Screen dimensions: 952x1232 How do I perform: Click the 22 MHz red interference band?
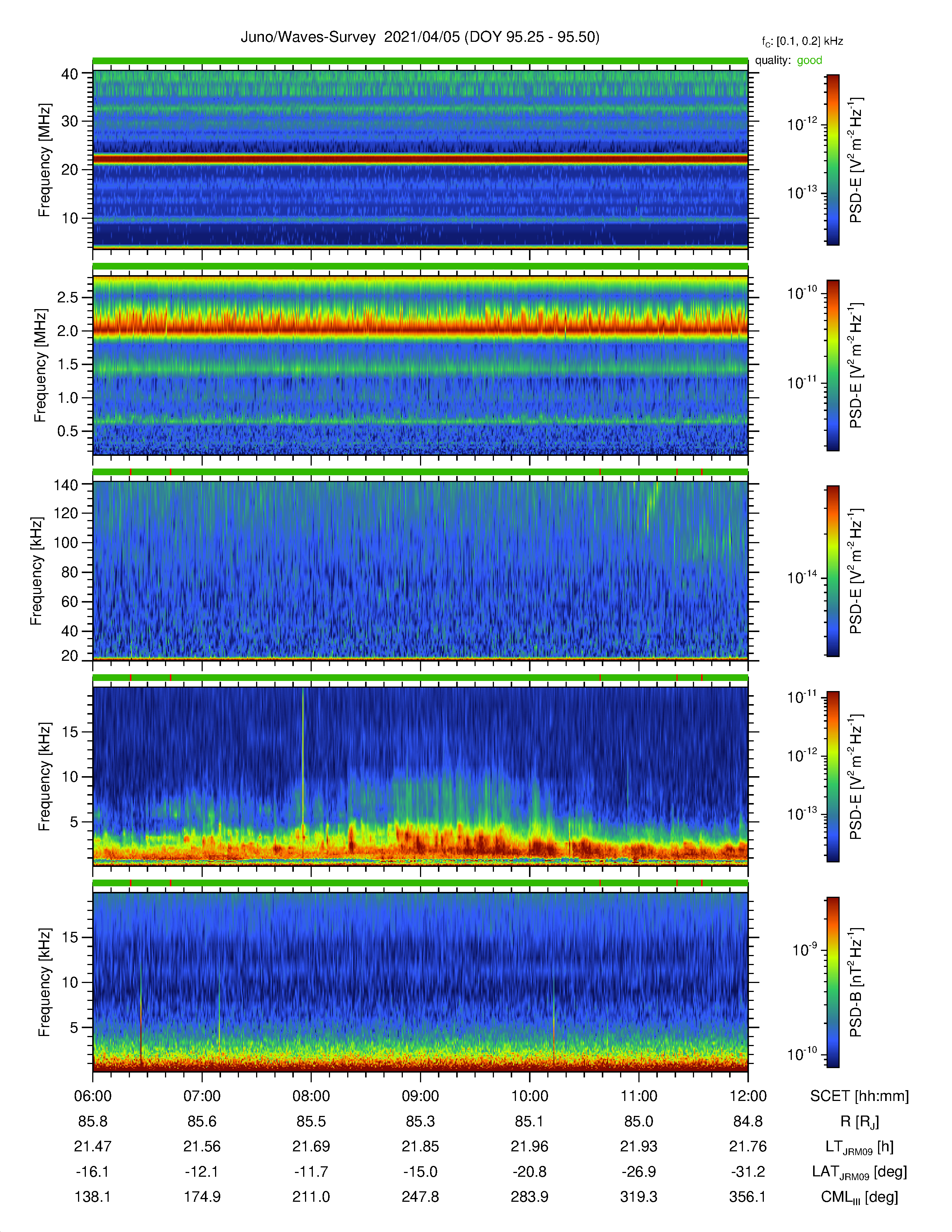[420, 160]
